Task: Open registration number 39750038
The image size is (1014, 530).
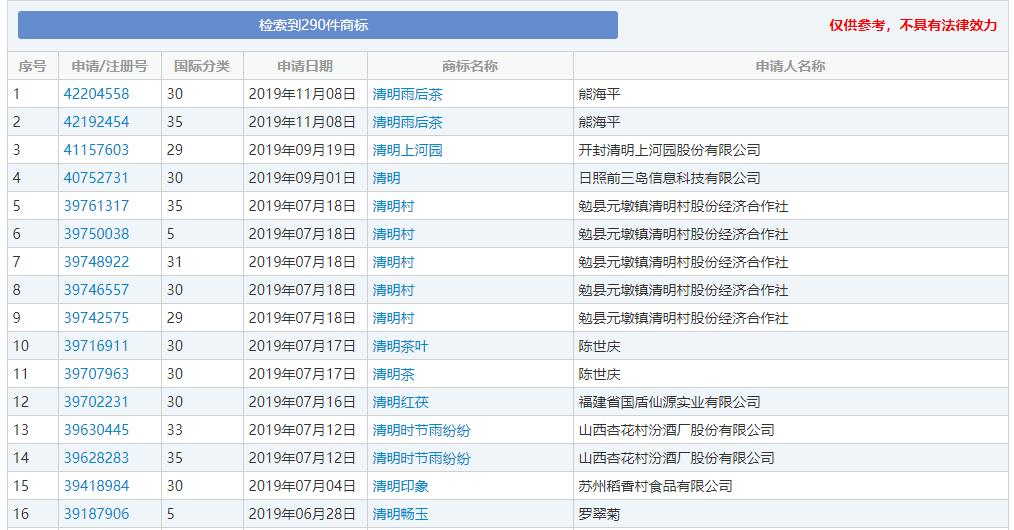Action: coord(96,234)
